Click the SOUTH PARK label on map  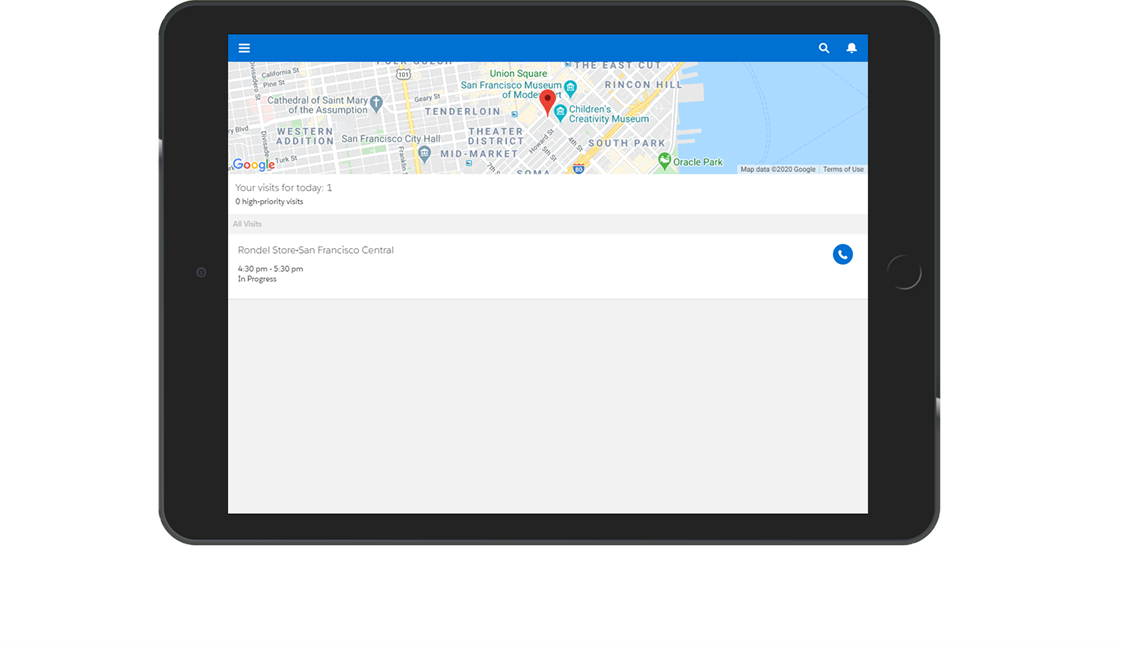627,143
